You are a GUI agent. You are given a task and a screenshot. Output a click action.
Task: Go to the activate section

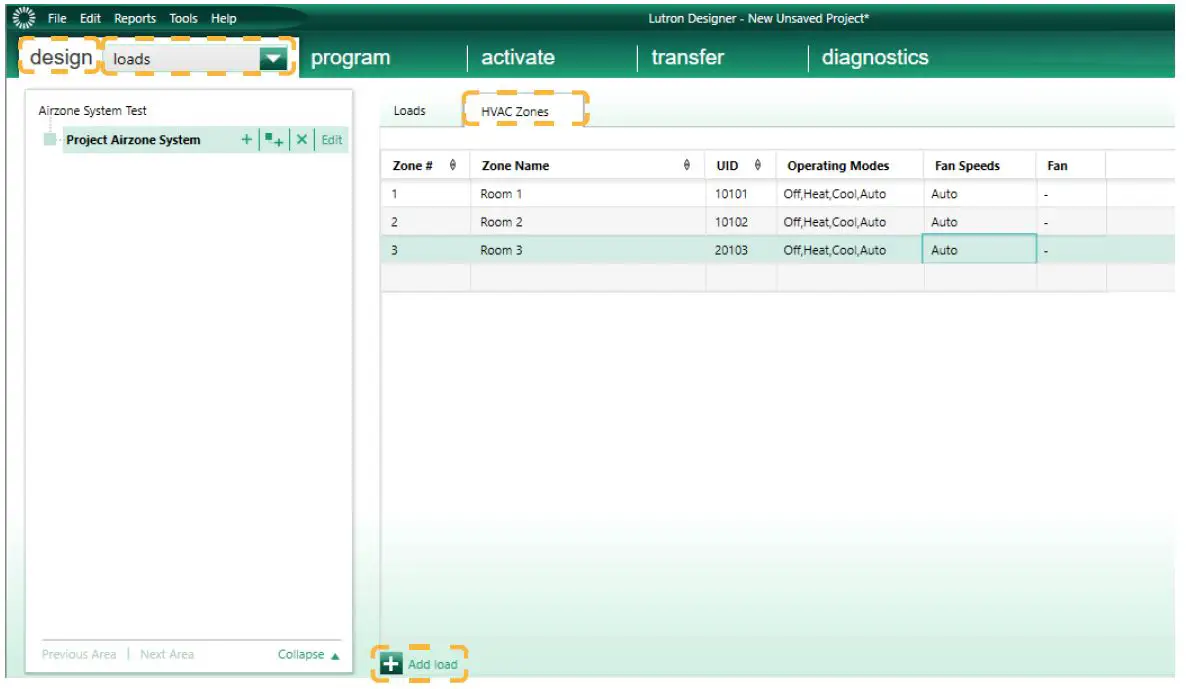518,57
